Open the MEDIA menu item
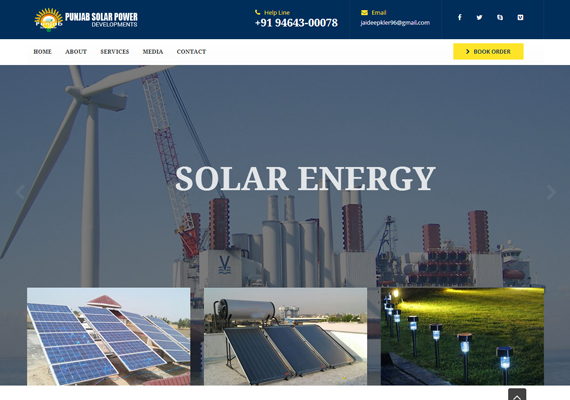The image size is (570, 400). tap(153, 52)
